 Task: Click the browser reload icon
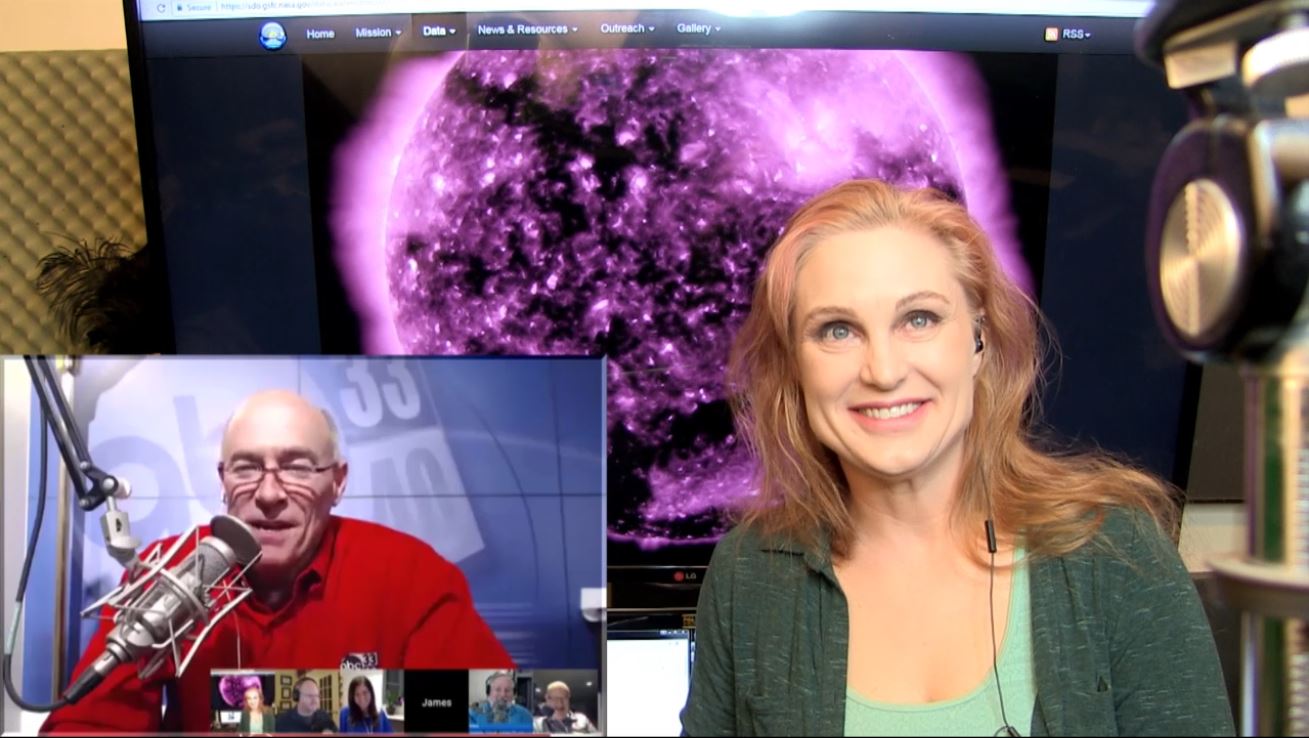(160, 7)
